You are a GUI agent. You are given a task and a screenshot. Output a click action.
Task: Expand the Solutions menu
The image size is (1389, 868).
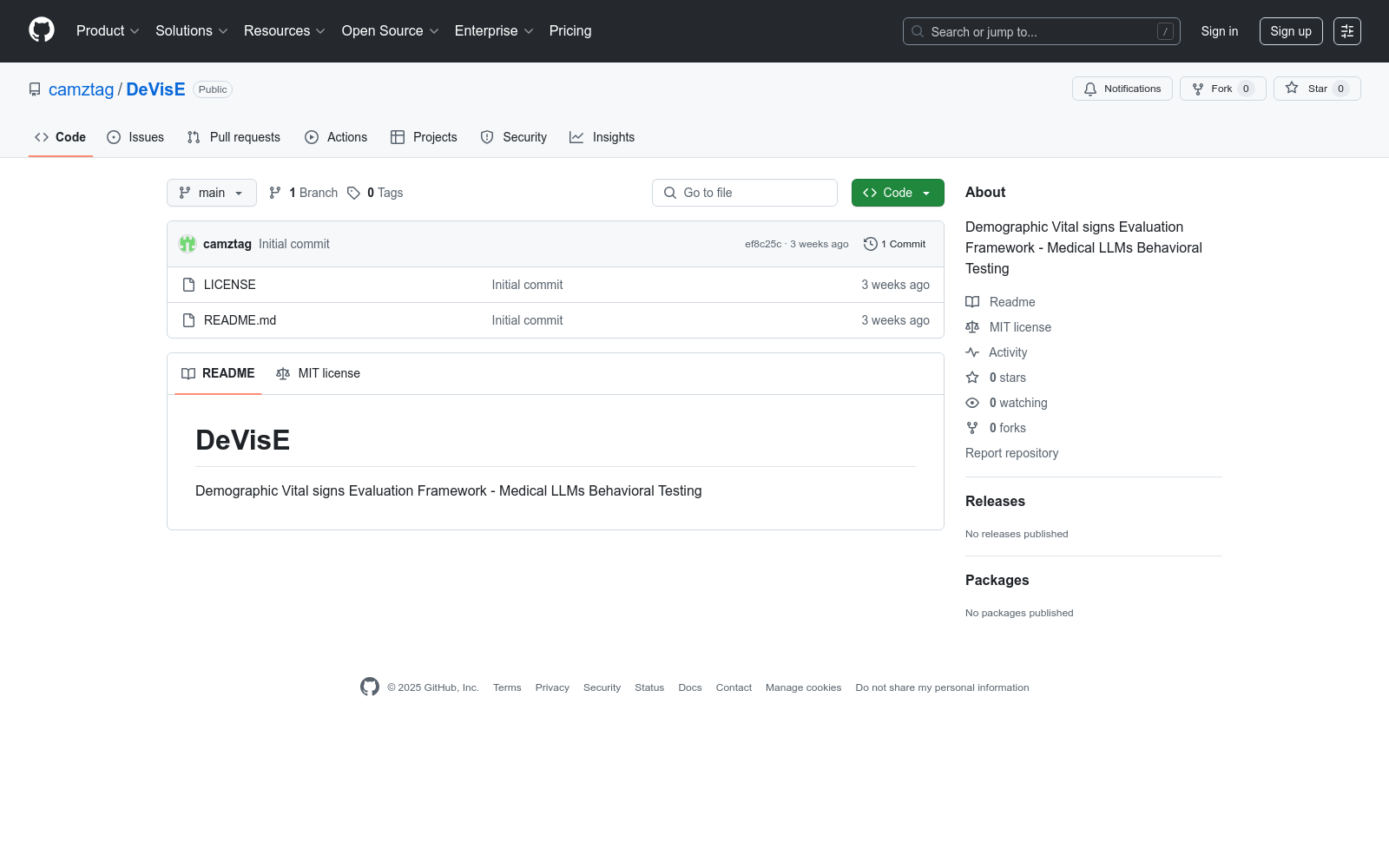tap(191, 31)
